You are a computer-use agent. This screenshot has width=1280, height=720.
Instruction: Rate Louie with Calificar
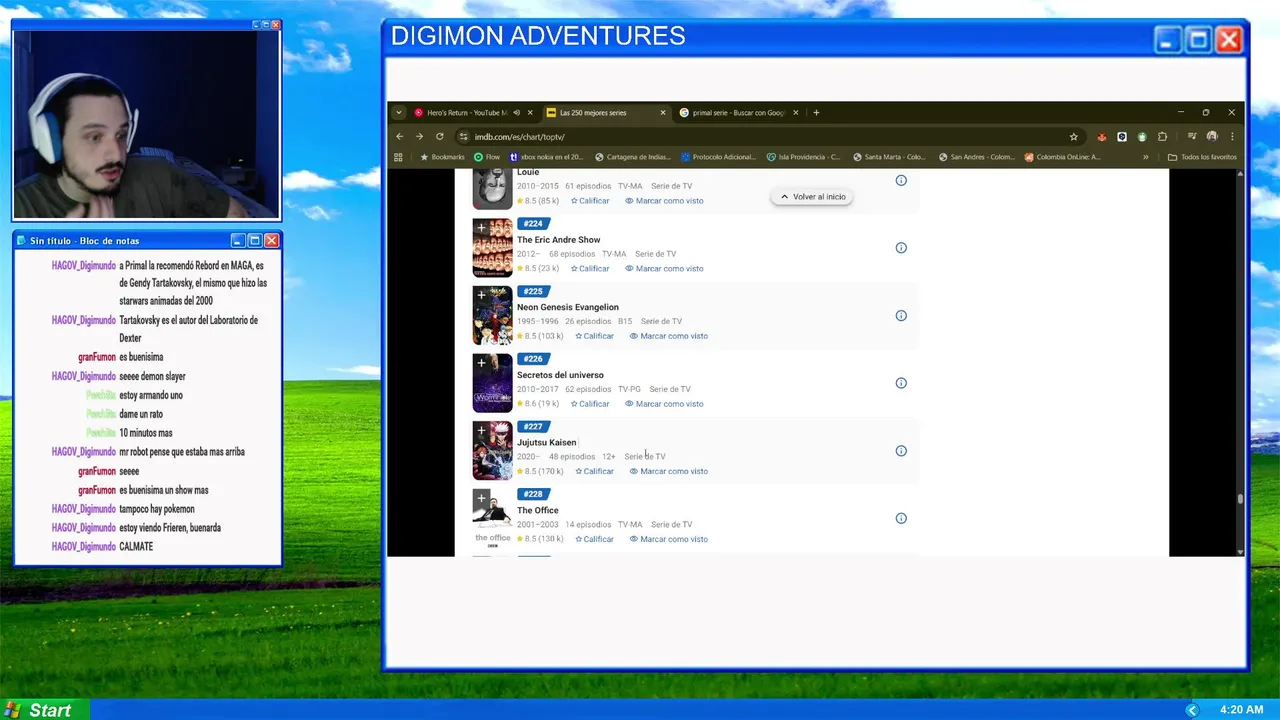click(590, 201)
